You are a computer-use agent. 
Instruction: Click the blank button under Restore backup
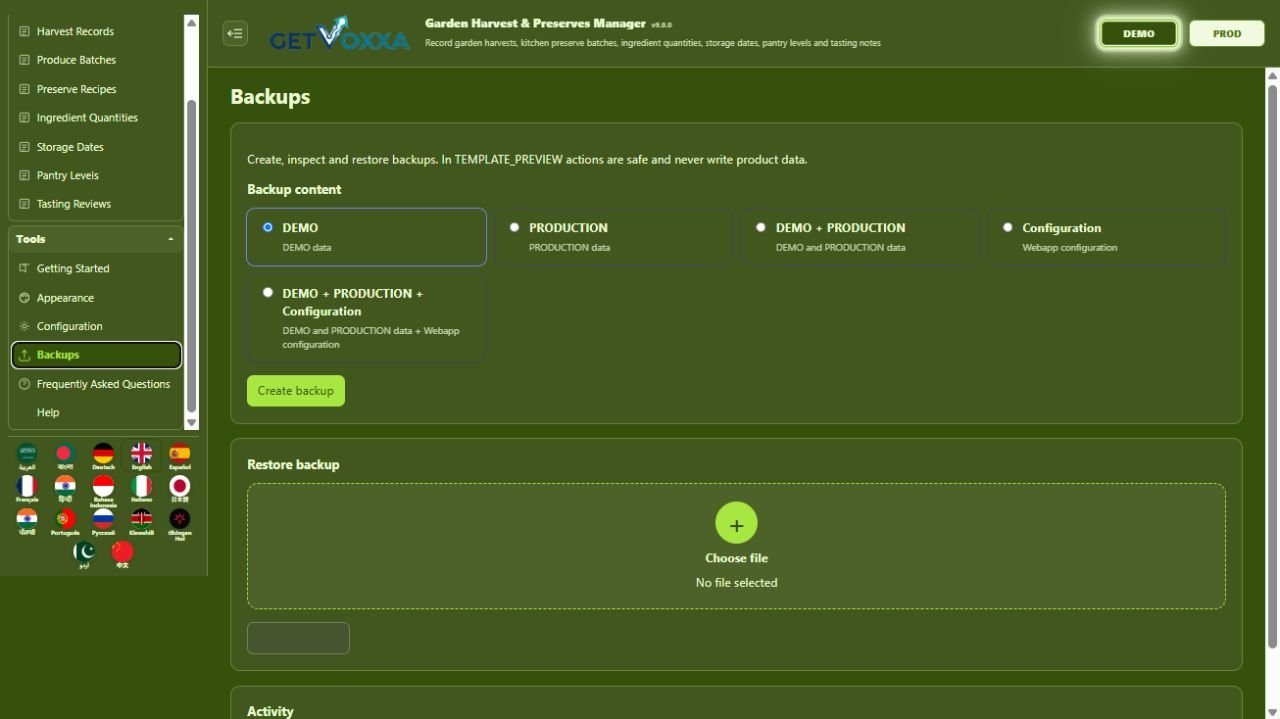pyautogui.click(x=298, y=638)
